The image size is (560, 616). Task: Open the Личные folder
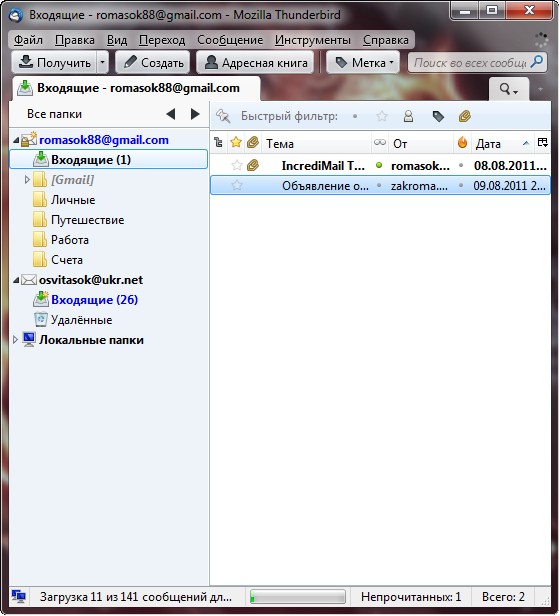(73, 200)
